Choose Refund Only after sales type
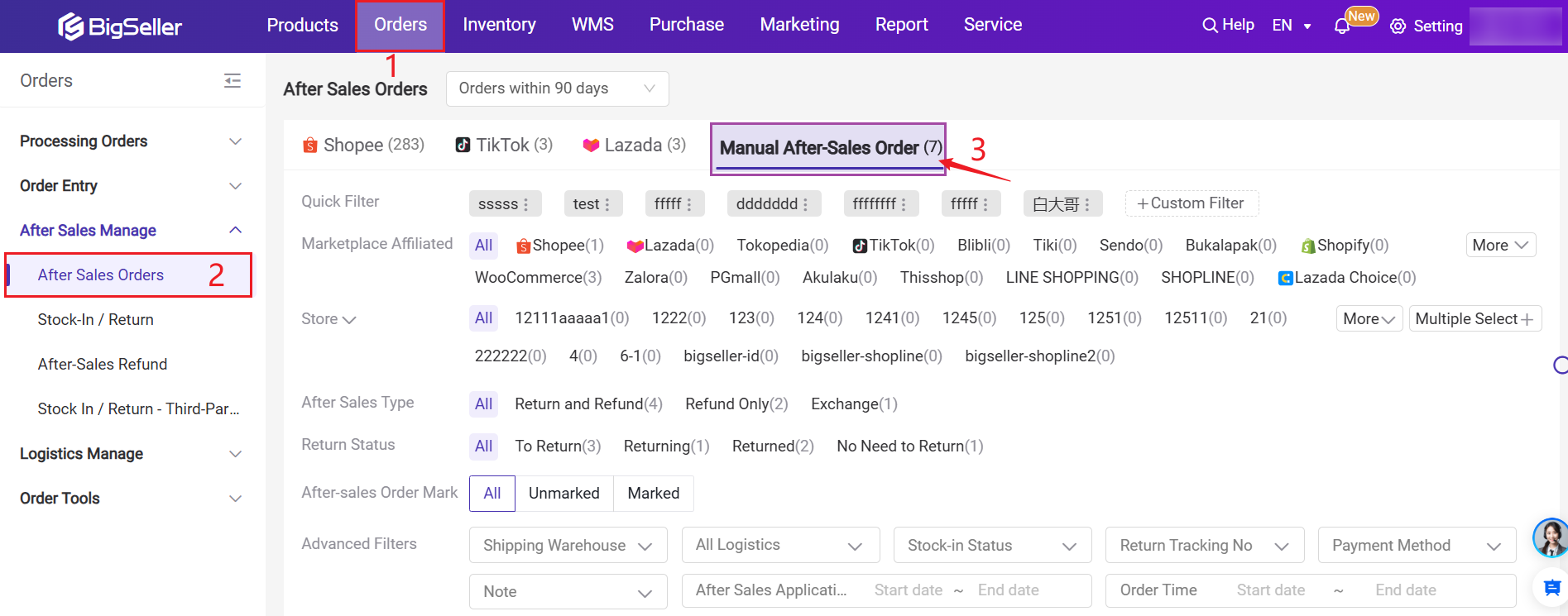The width and height of the screenshot is (1568, 616). click(x=736, y=404)
